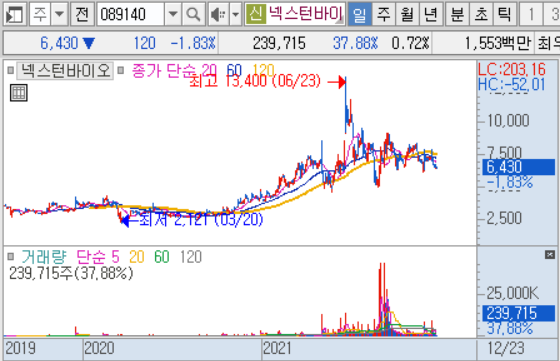Click the 12/23 date label
The width and height of the screenshot is (560, 361).
(506, 348)
